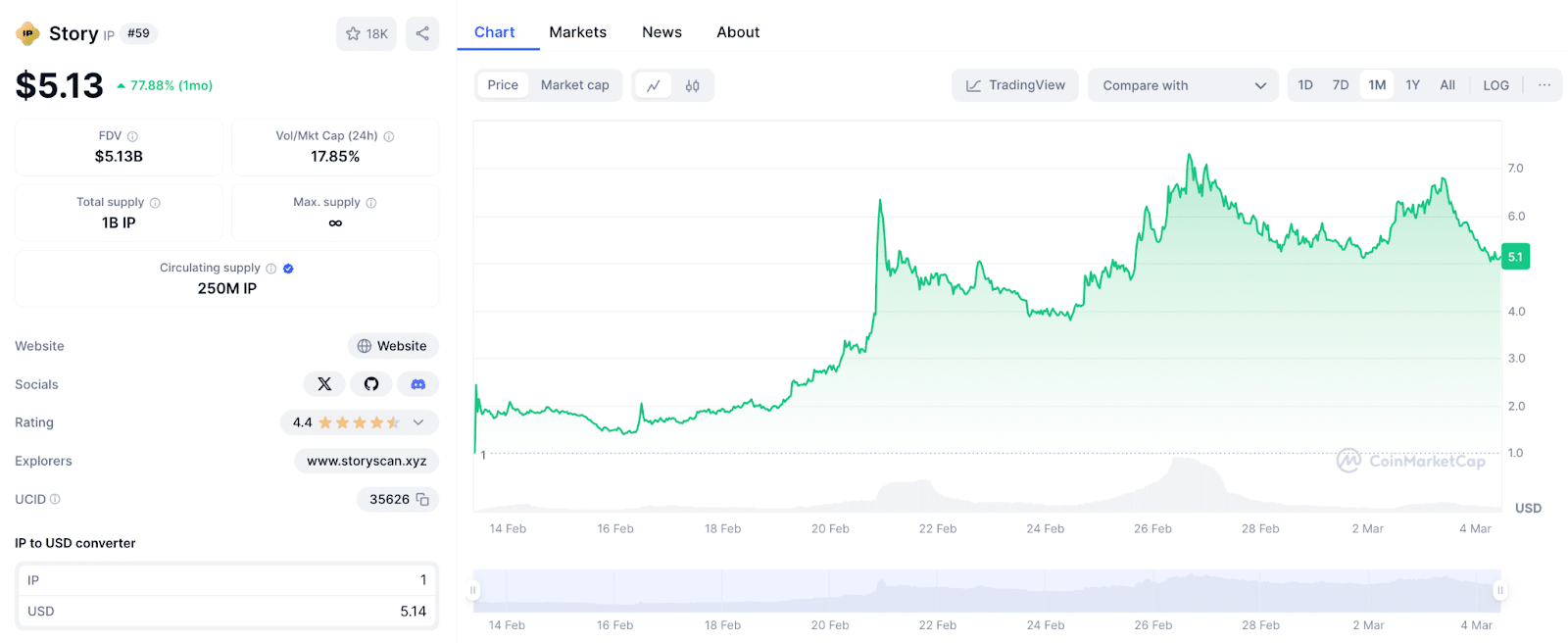The image size is (1568, 643).
Task: Set chart range to 1M
Action: click(1377, 85)
